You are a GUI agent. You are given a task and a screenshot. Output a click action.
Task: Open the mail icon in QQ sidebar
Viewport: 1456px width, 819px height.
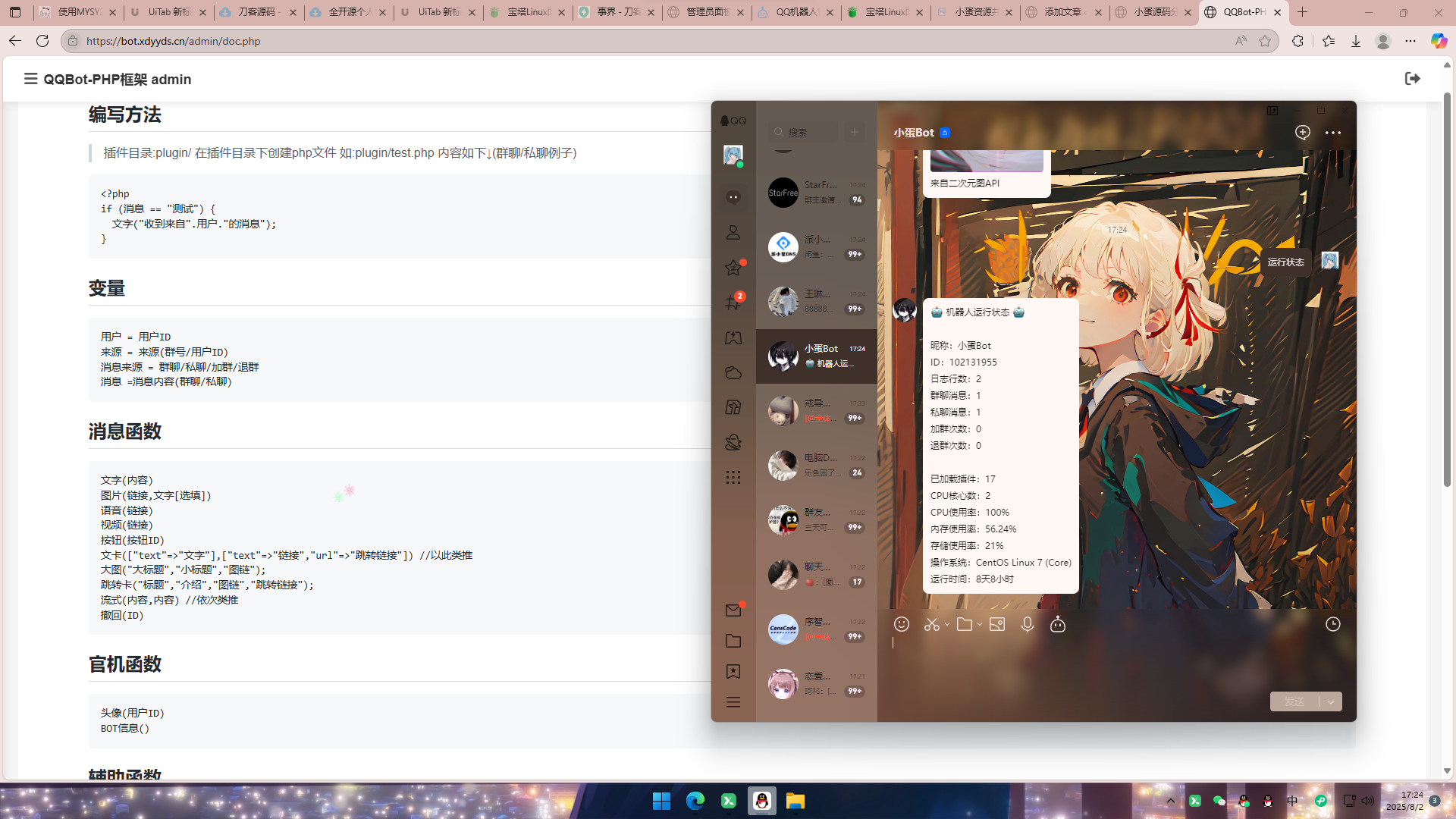733,610
